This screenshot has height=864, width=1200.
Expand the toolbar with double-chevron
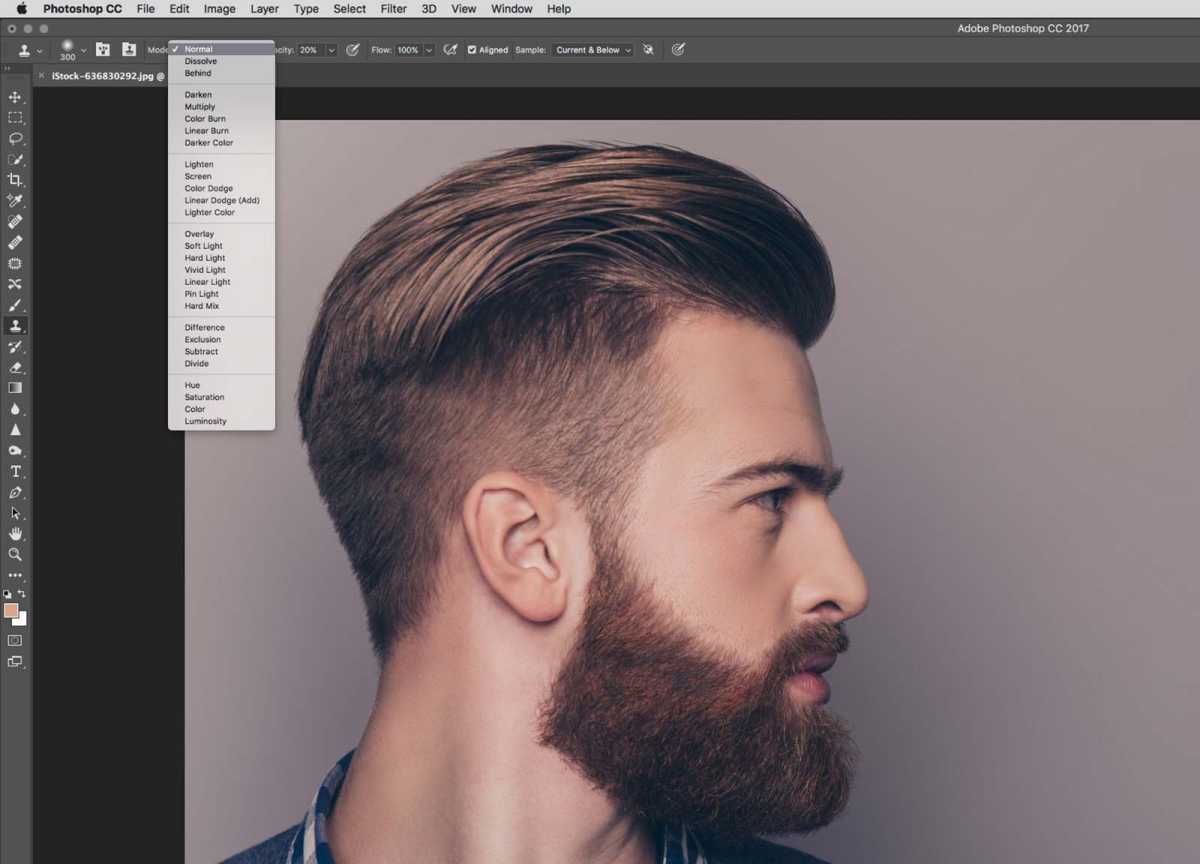coord(8,69)
